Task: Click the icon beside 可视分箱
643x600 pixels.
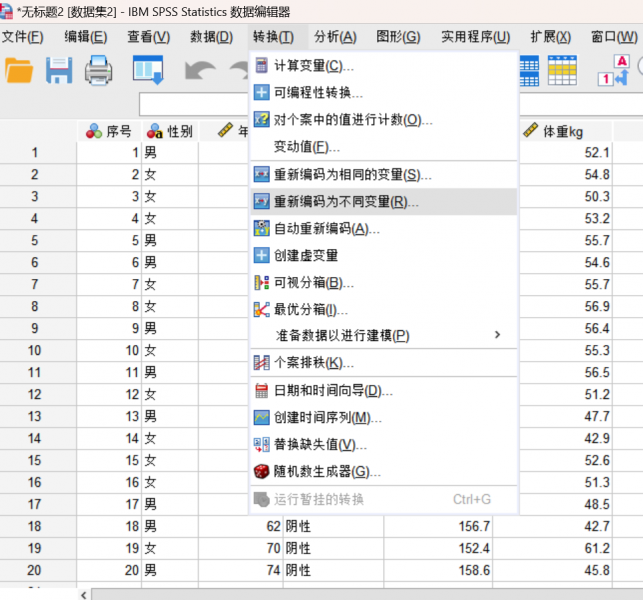Action: click(261, 283)
